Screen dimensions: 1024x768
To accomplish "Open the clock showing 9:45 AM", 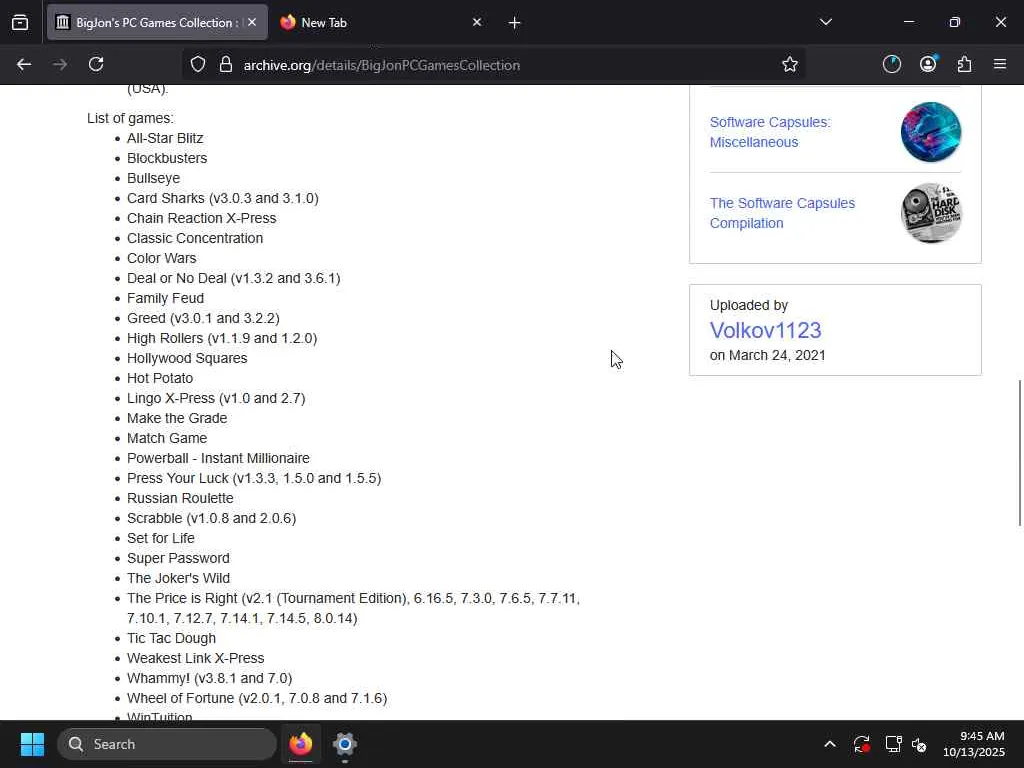I will coord(973,744).
